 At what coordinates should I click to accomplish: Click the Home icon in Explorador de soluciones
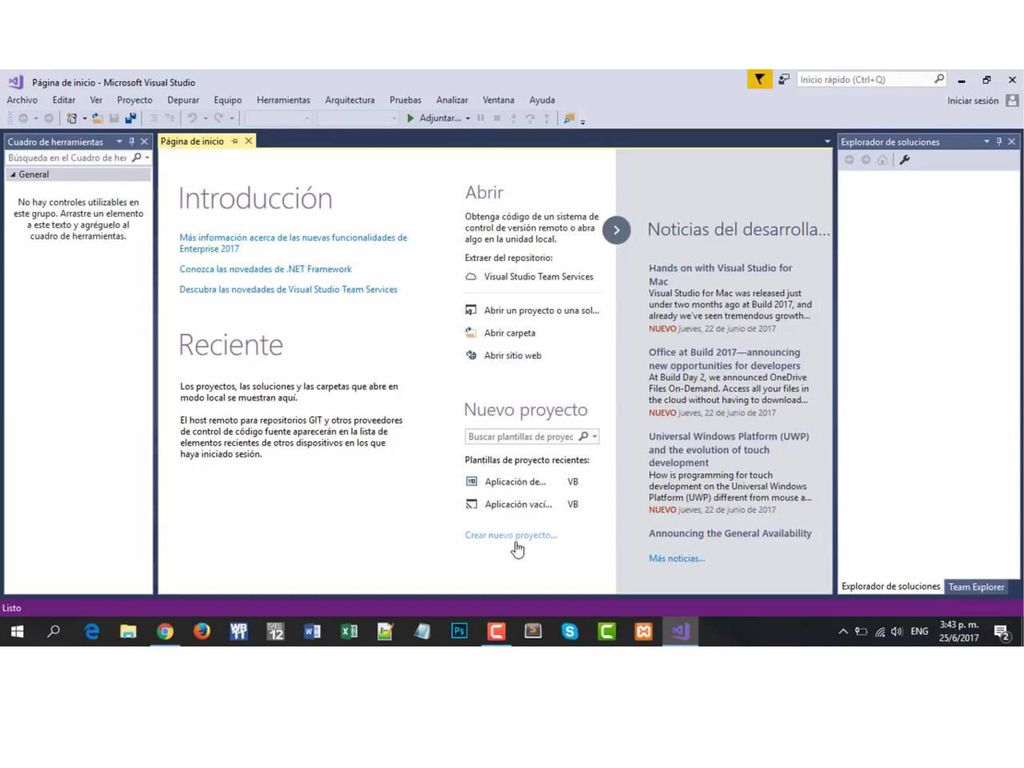(882, 159)
